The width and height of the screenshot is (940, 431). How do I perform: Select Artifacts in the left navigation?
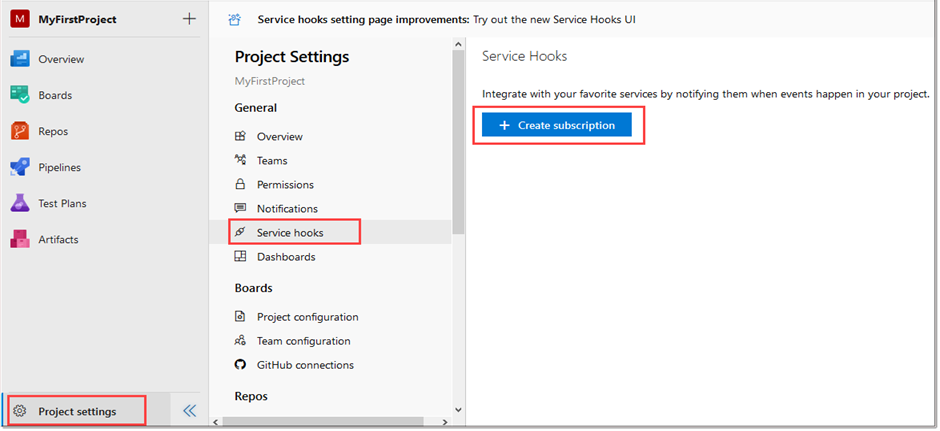[x=58, y=239]
